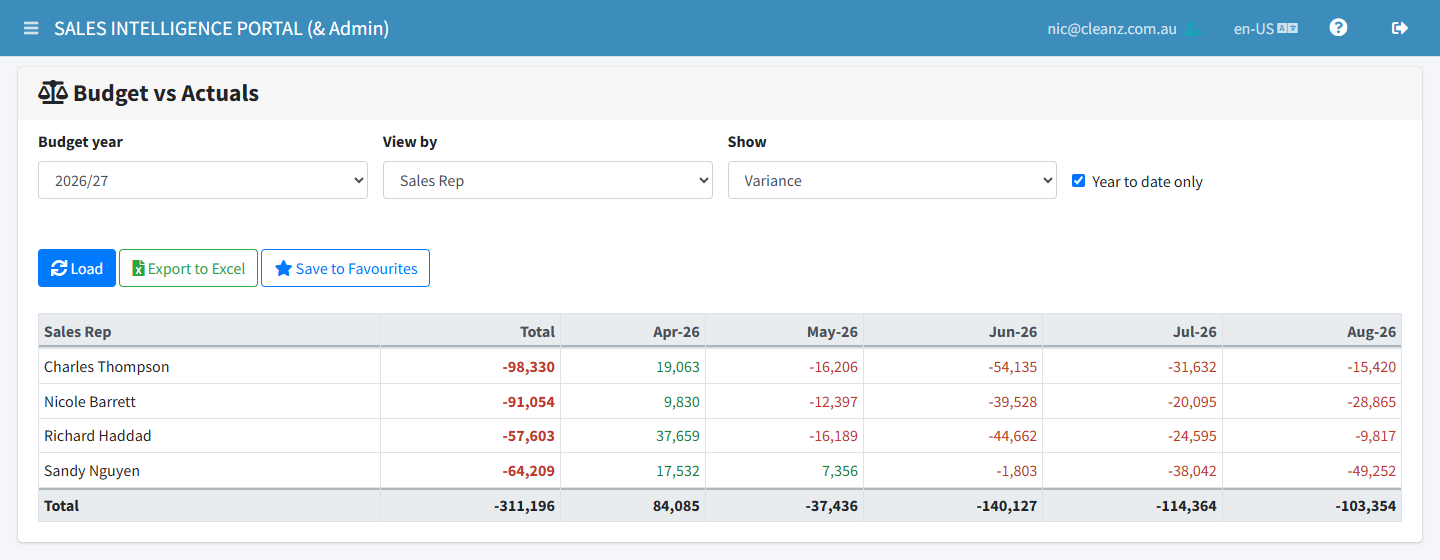
Task: Click Sandy Nguyen's Jul-26 value -38,042
Action: [x=1192, y=471]
